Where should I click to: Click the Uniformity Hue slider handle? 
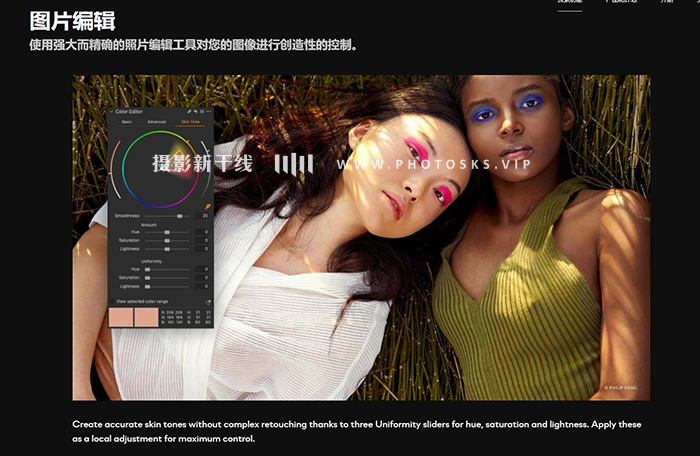147,269
